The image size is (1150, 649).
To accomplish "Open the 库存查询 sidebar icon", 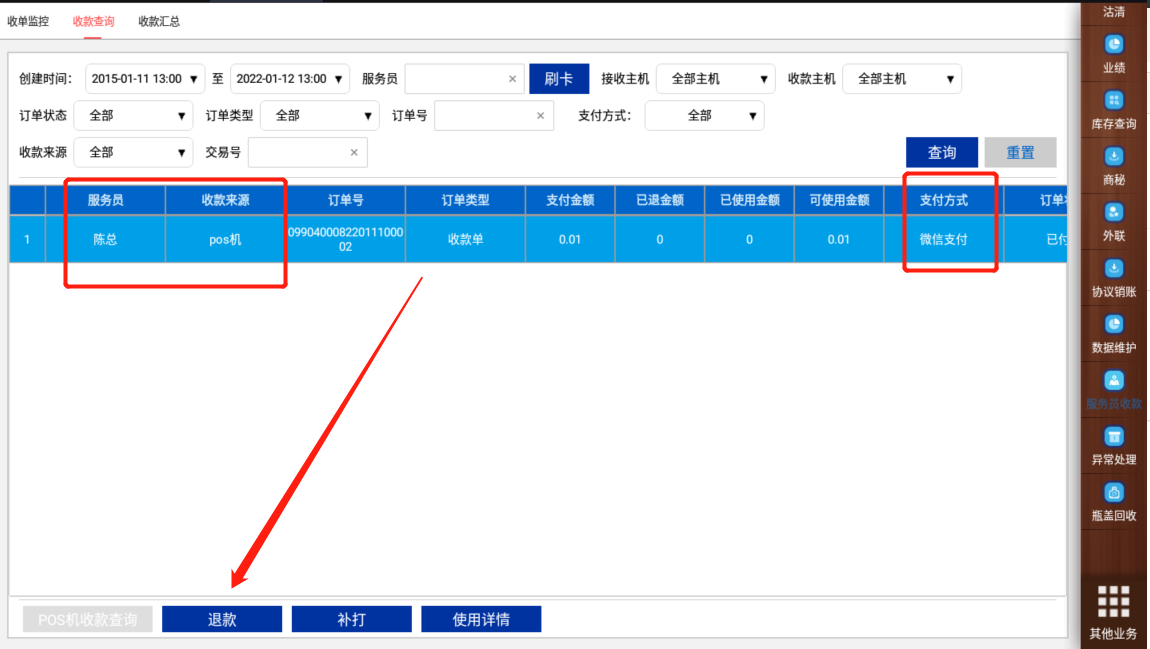I will pos(1113,100).
